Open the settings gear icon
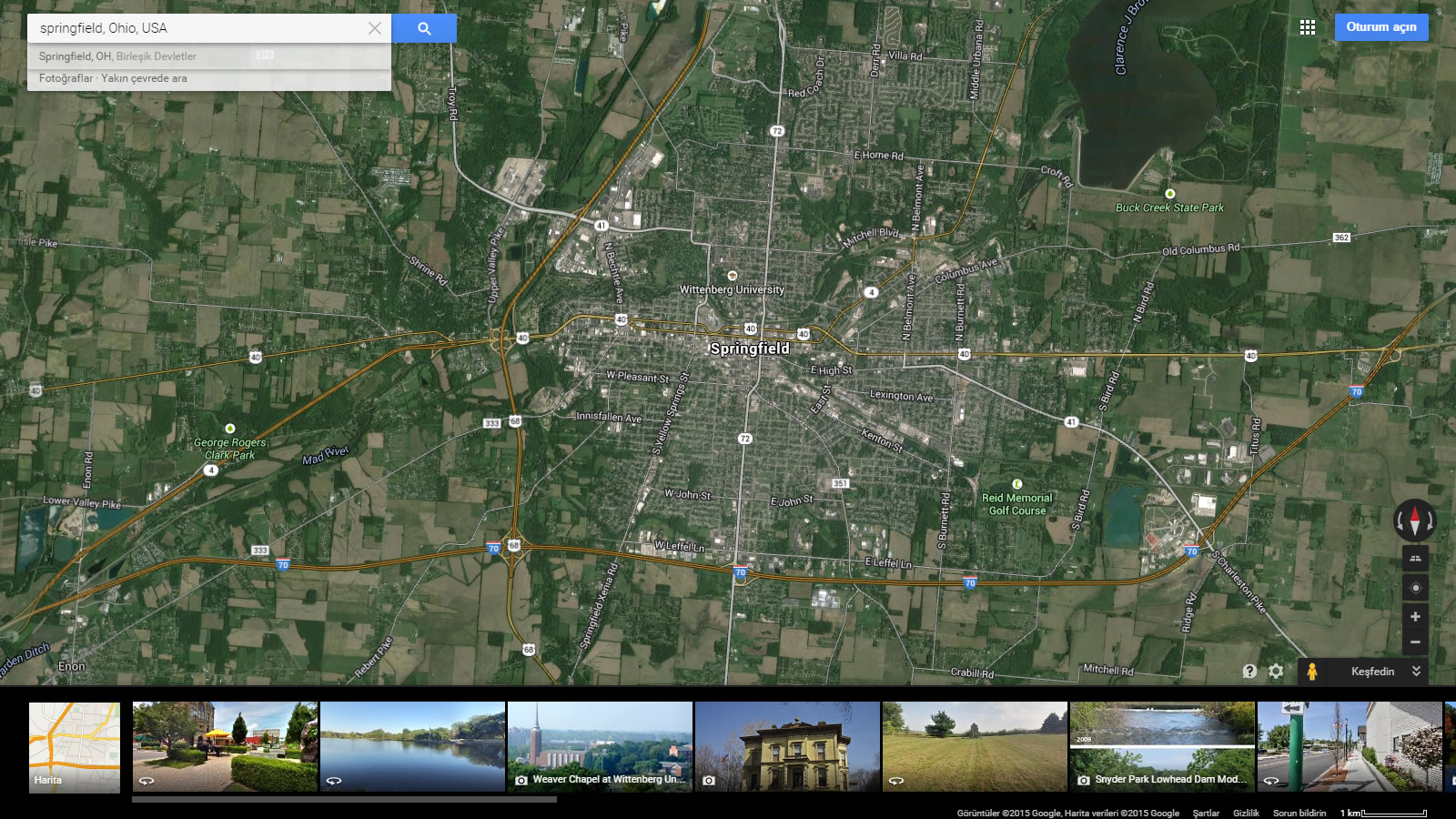1456x819 pixels. point(1276,672)
